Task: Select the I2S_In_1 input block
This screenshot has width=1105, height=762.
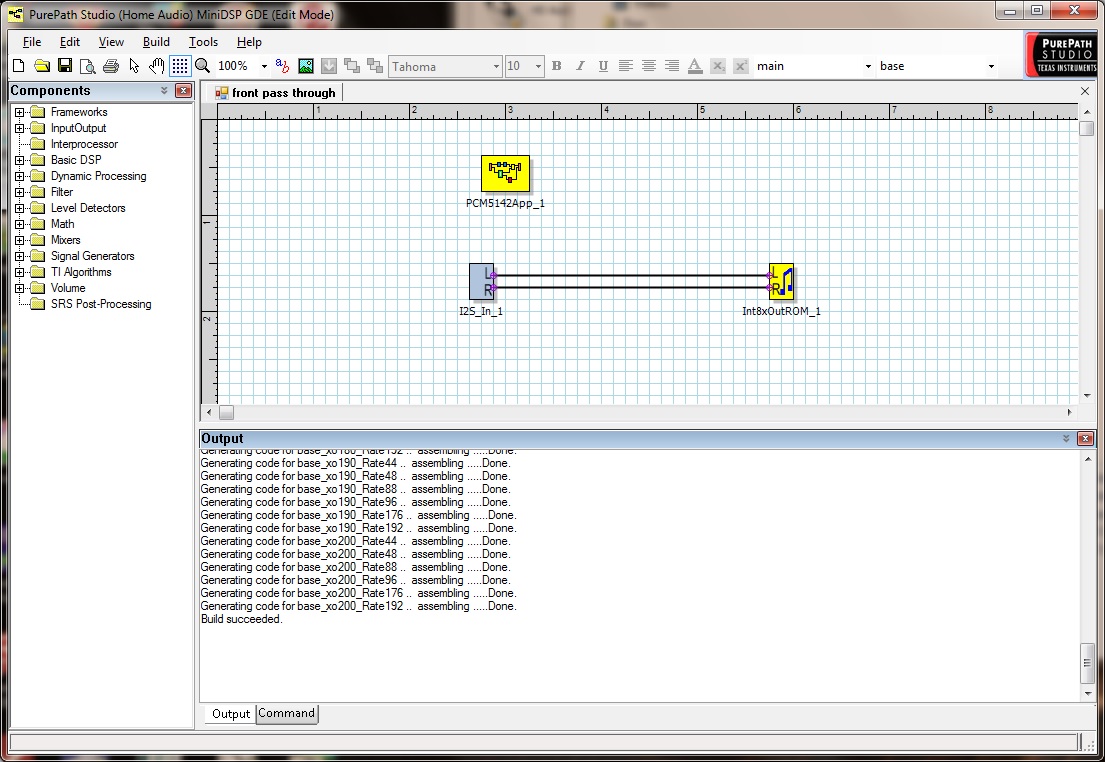Action: tap(481, 281)
